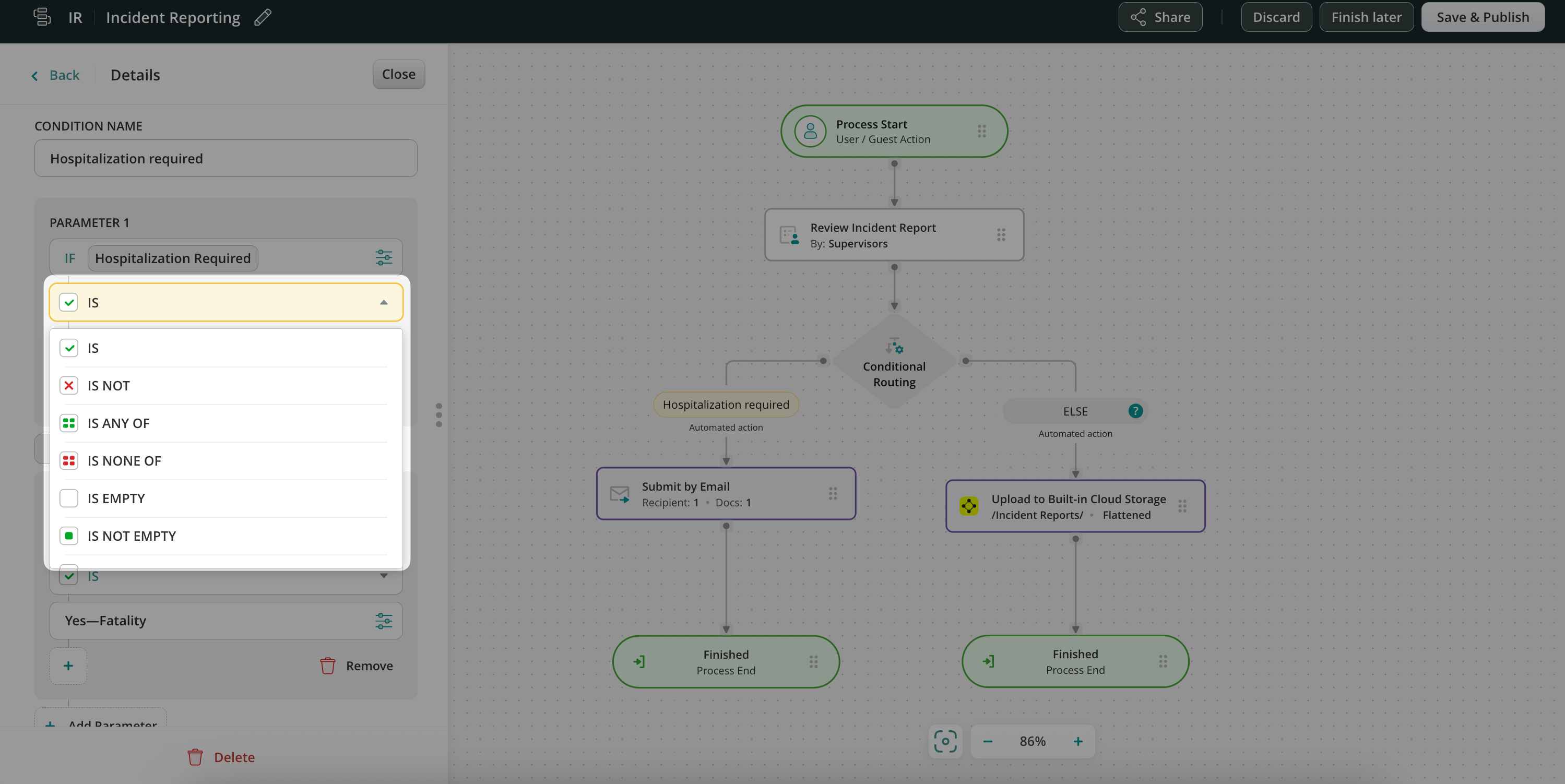Click the Share button

coord(1160,17)
